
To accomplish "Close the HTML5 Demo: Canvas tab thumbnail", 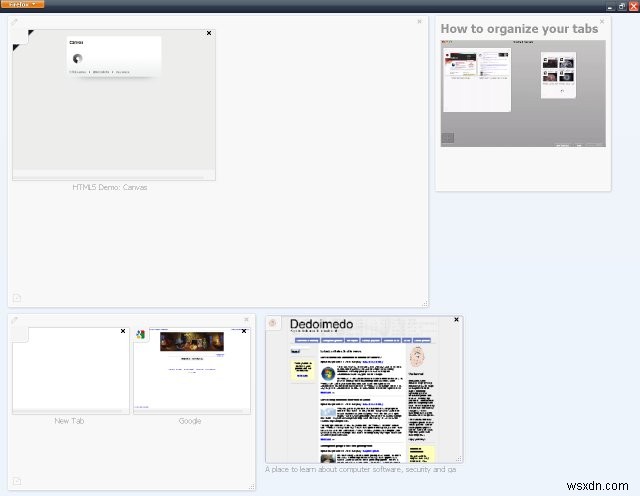I will click(209, 33).
